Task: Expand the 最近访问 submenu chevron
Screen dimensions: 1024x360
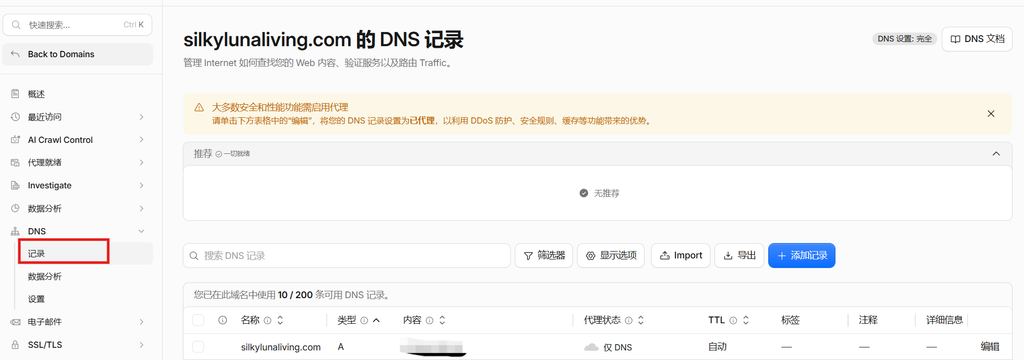Action: 142,117
